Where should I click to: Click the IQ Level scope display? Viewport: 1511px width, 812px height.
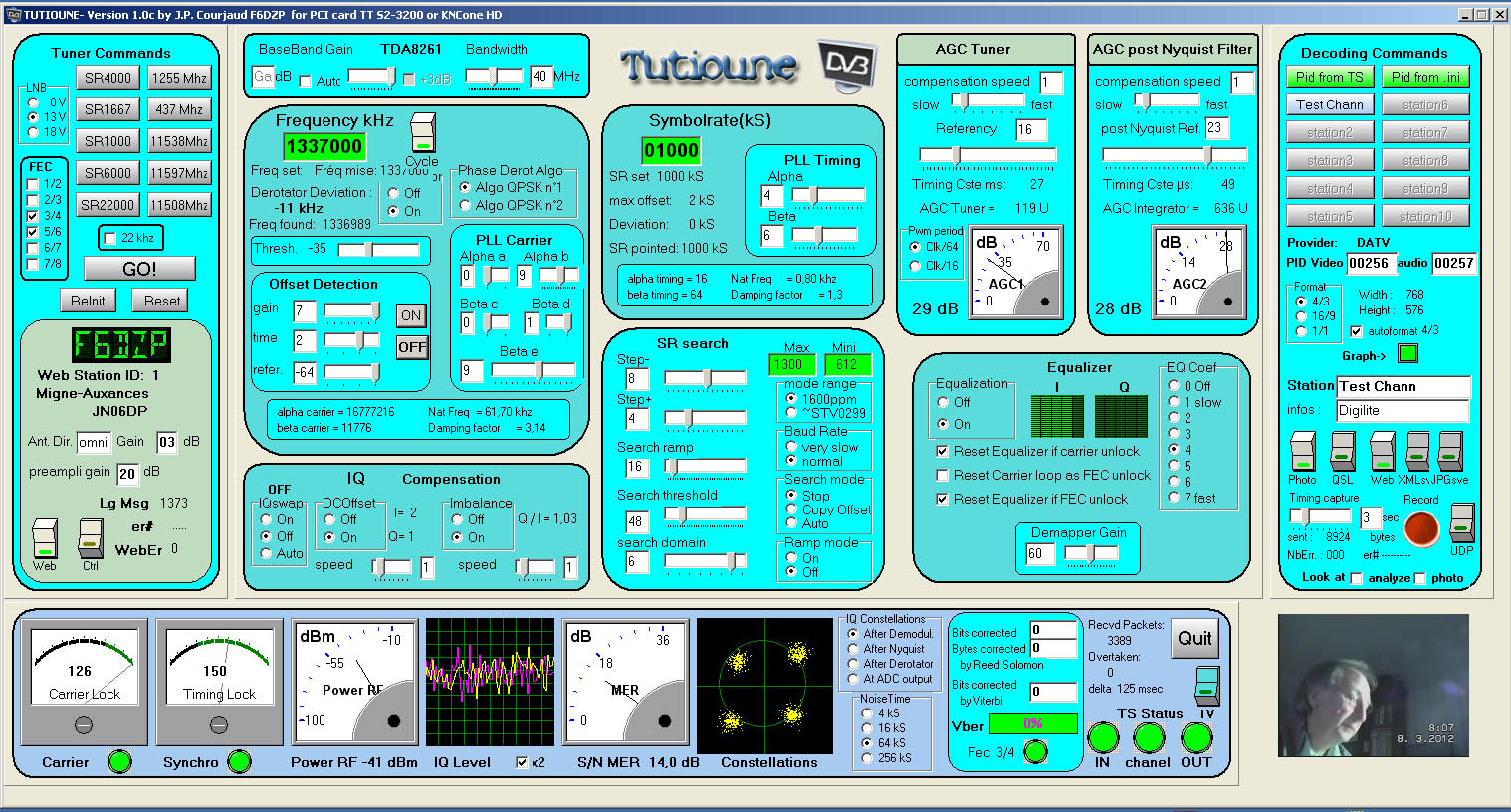(490, 682)
